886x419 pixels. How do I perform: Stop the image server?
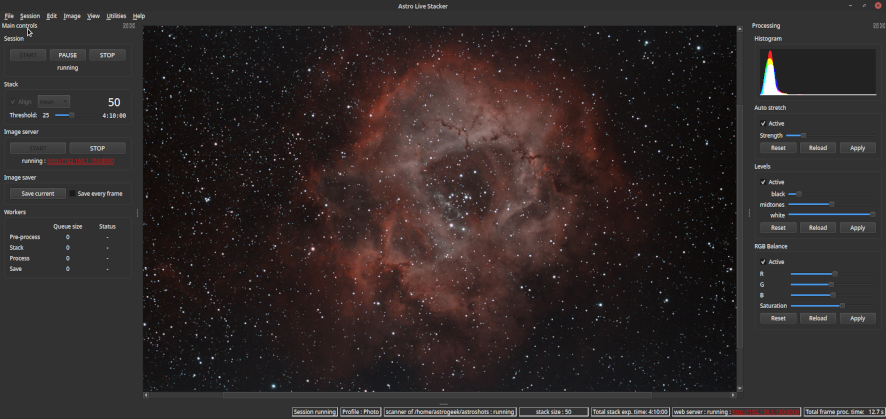tap(97, 148)
